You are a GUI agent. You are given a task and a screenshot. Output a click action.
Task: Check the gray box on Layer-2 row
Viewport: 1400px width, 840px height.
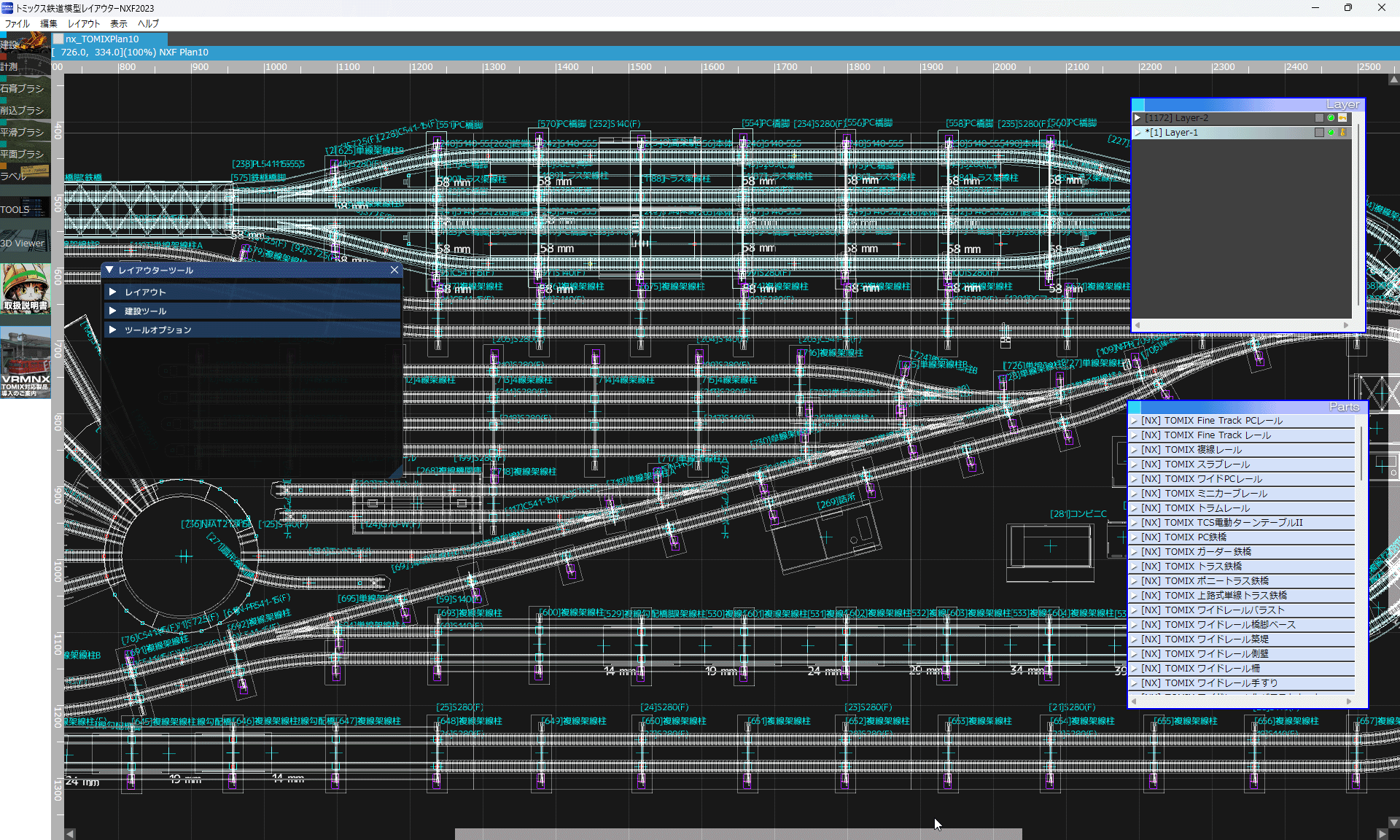[x=1319, y=118]
